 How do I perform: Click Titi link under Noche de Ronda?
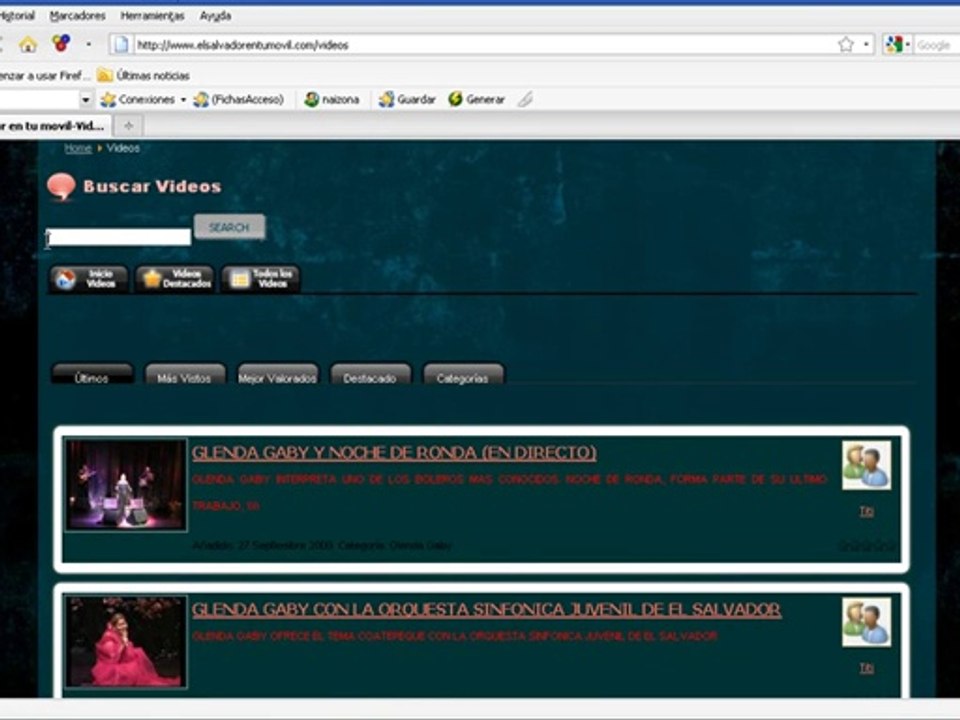pos(866,511)
